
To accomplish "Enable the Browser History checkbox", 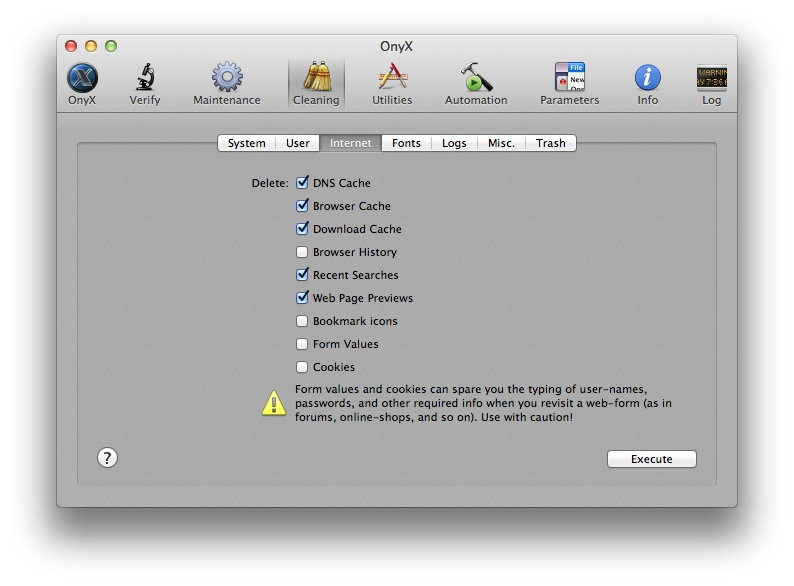I will 302,252.
